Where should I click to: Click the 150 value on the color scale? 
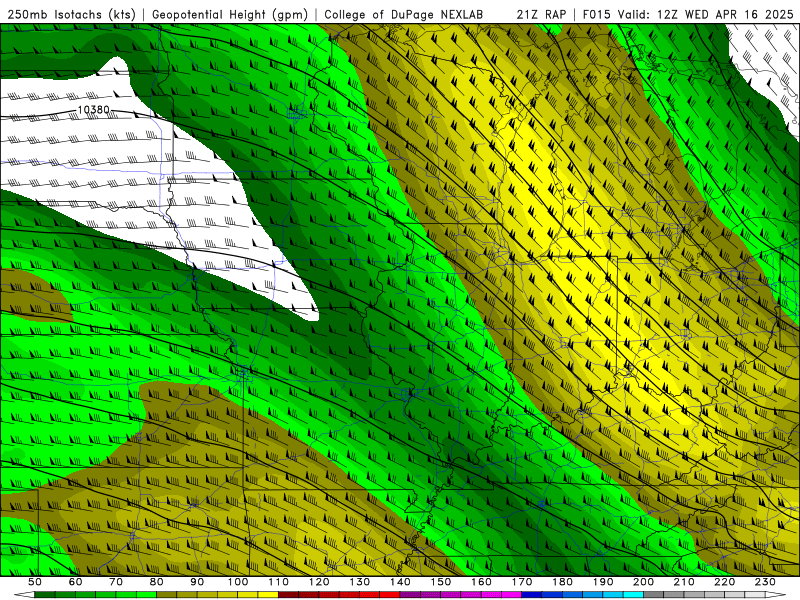tap(441, 582)
